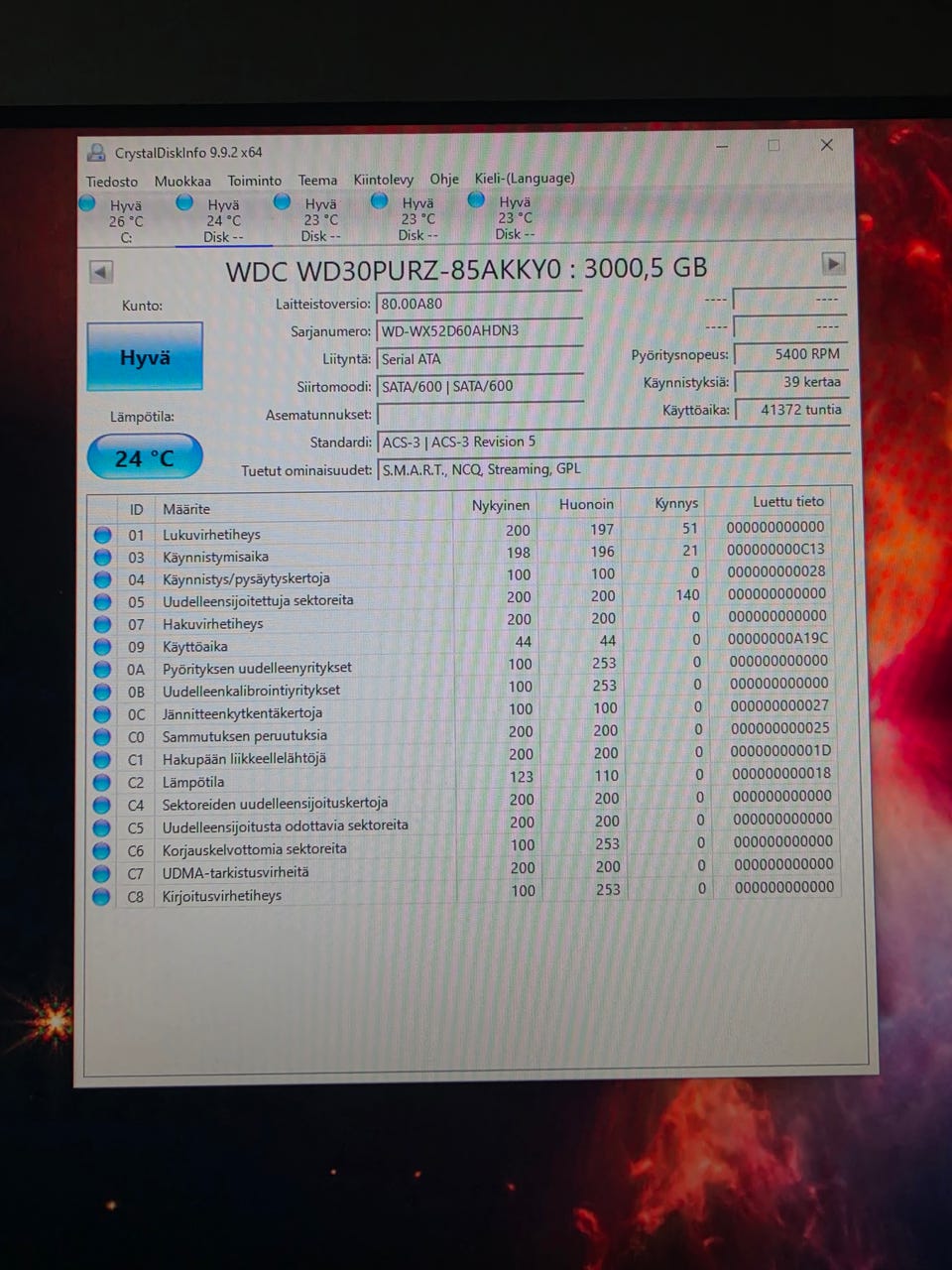Click status dot for Lämpötila attribute row
Viewport: 952px width, 1270px height.
coord(102,783)
